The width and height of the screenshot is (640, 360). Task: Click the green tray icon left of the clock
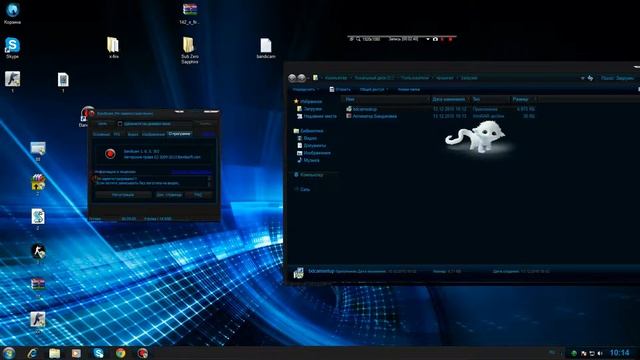pos(574,353)
